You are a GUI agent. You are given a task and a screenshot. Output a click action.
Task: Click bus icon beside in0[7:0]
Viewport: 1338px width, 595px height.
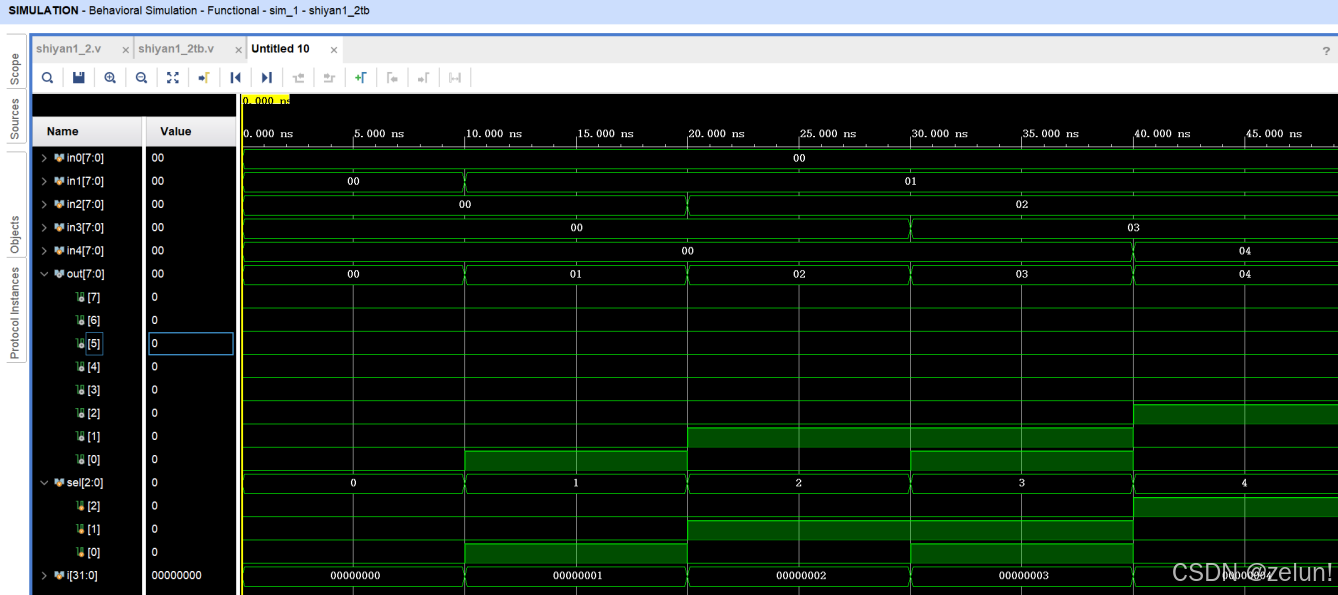[x=59, y=158]
